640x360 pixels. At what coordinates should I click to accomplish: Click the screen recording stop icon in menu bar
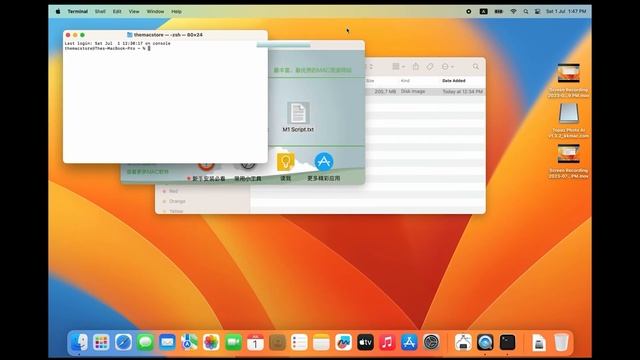pyautogui.click(x=469, y=11)
